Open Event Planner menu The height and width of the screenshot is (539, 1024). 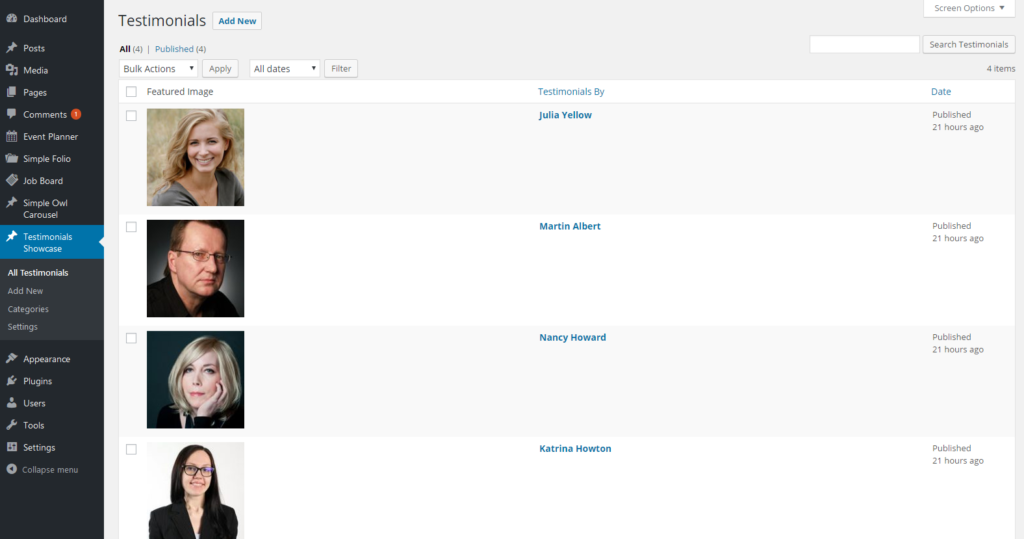pos(52,137)
